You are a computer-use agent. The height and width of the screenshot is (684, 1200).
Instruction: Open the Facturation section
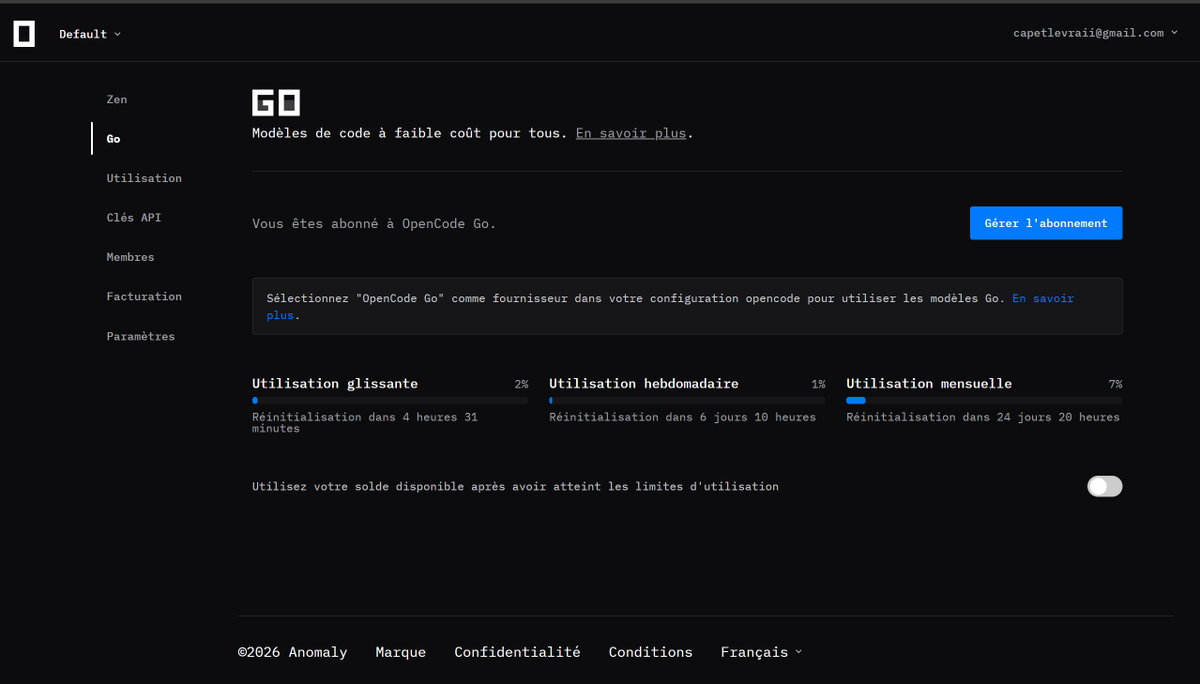[x=144, y=296]
